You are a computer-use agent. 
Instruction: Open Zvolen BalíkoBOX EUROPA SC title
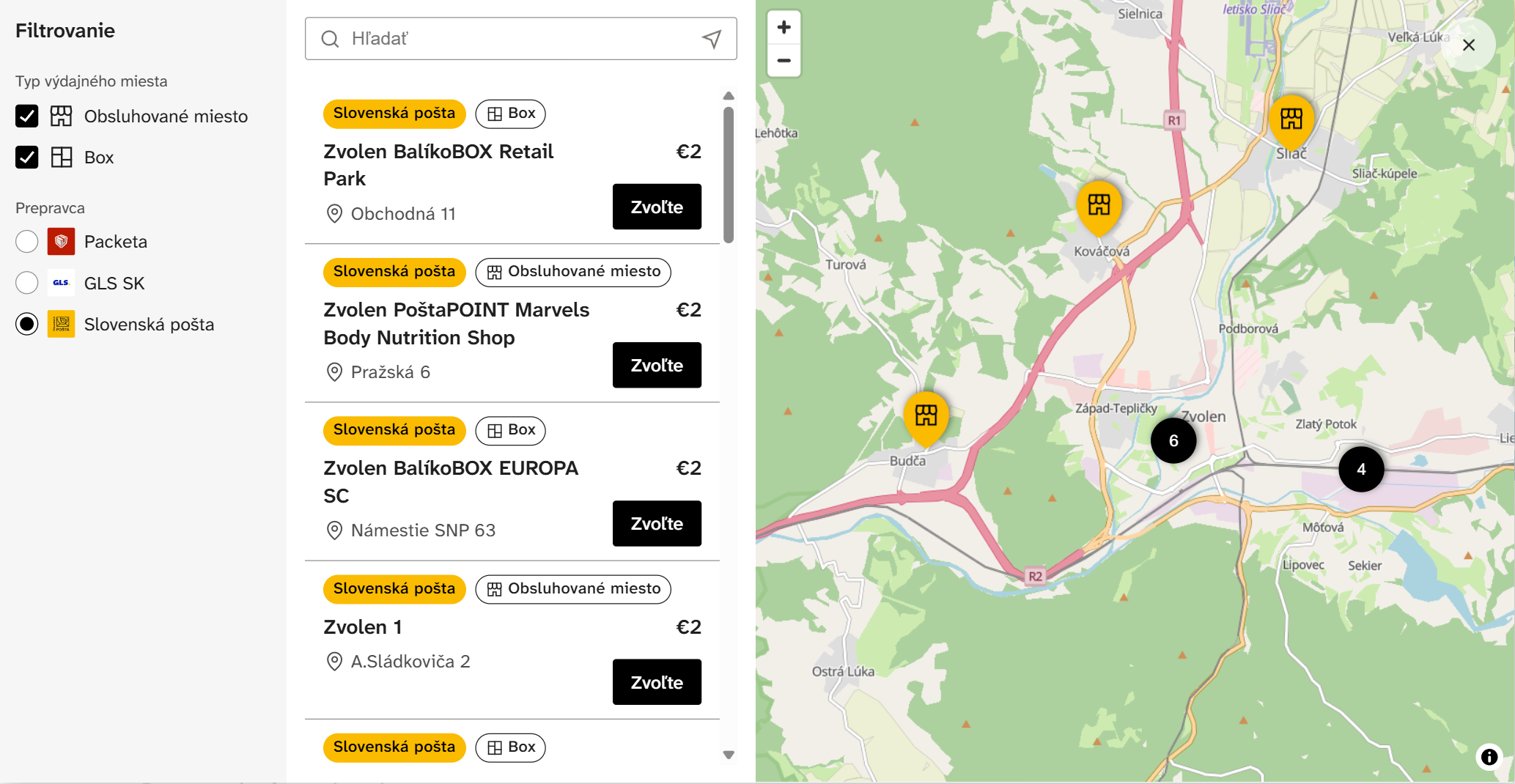point(451,481)
